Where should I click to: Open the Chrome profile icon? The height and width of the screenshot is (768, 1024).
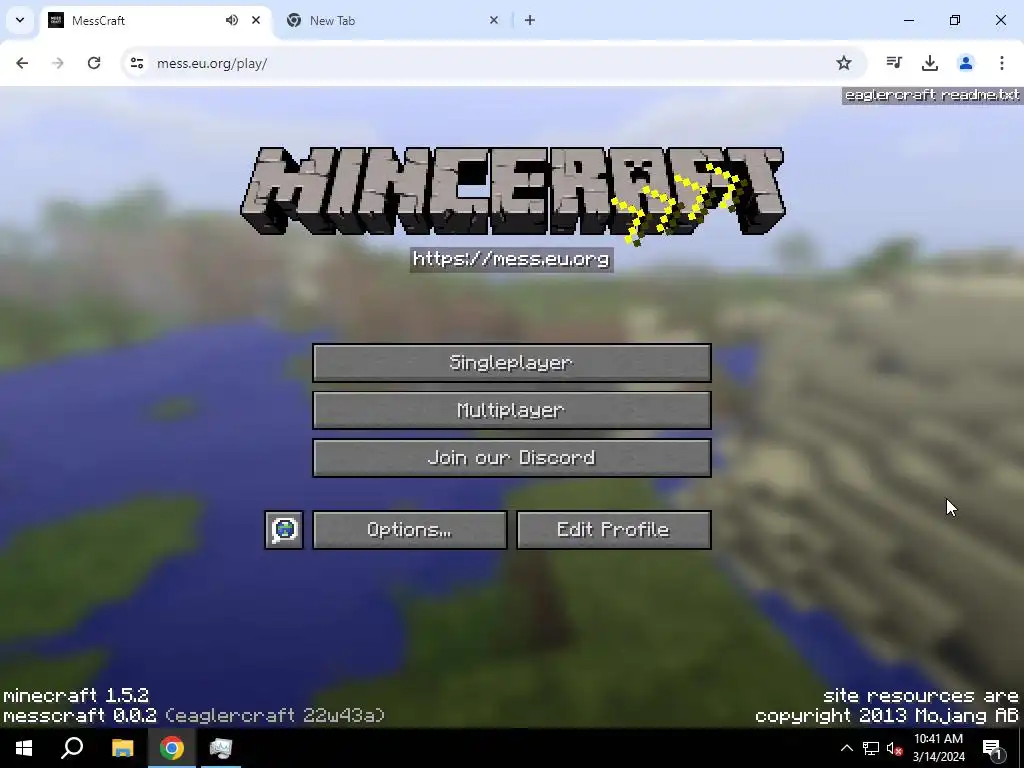pyautogui.click(x=966, y=63)
